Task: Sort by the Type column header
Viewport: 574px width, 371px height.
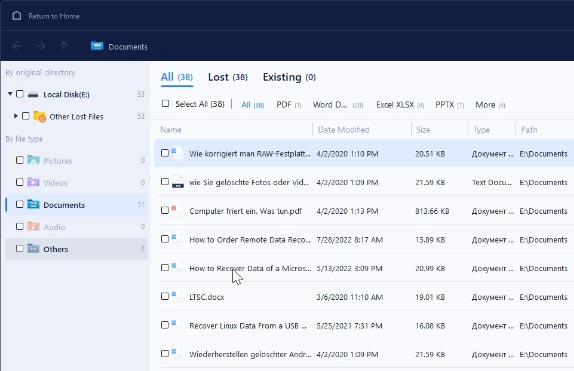Action: (x=481, y=130)
